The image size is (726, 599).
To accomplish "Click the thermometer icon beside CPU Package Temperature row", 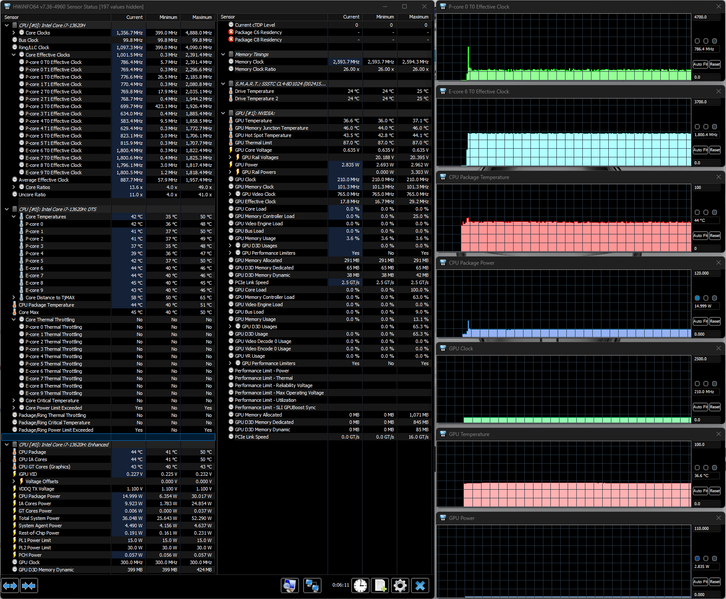I will tap(14, 305).
